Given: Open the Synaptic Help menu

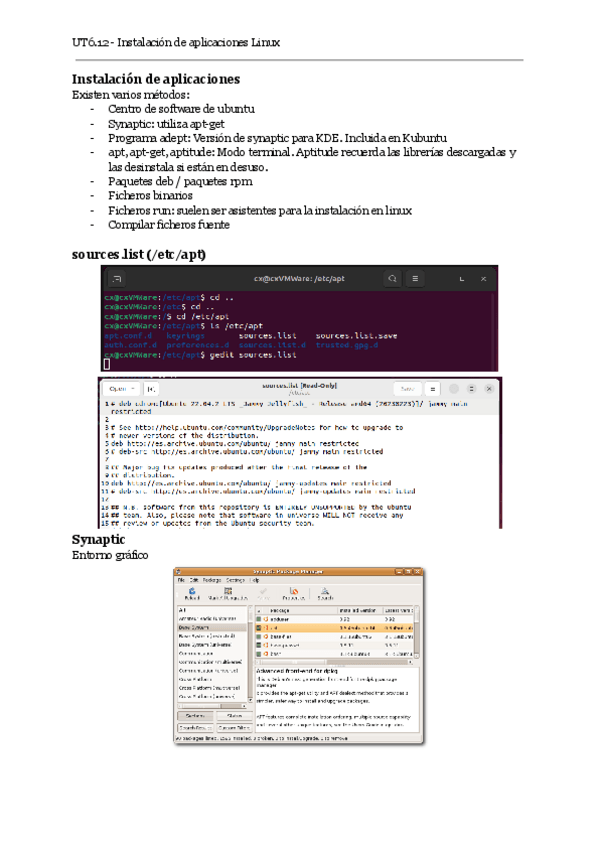Looking at the screenshot, I should pos(254,580).
